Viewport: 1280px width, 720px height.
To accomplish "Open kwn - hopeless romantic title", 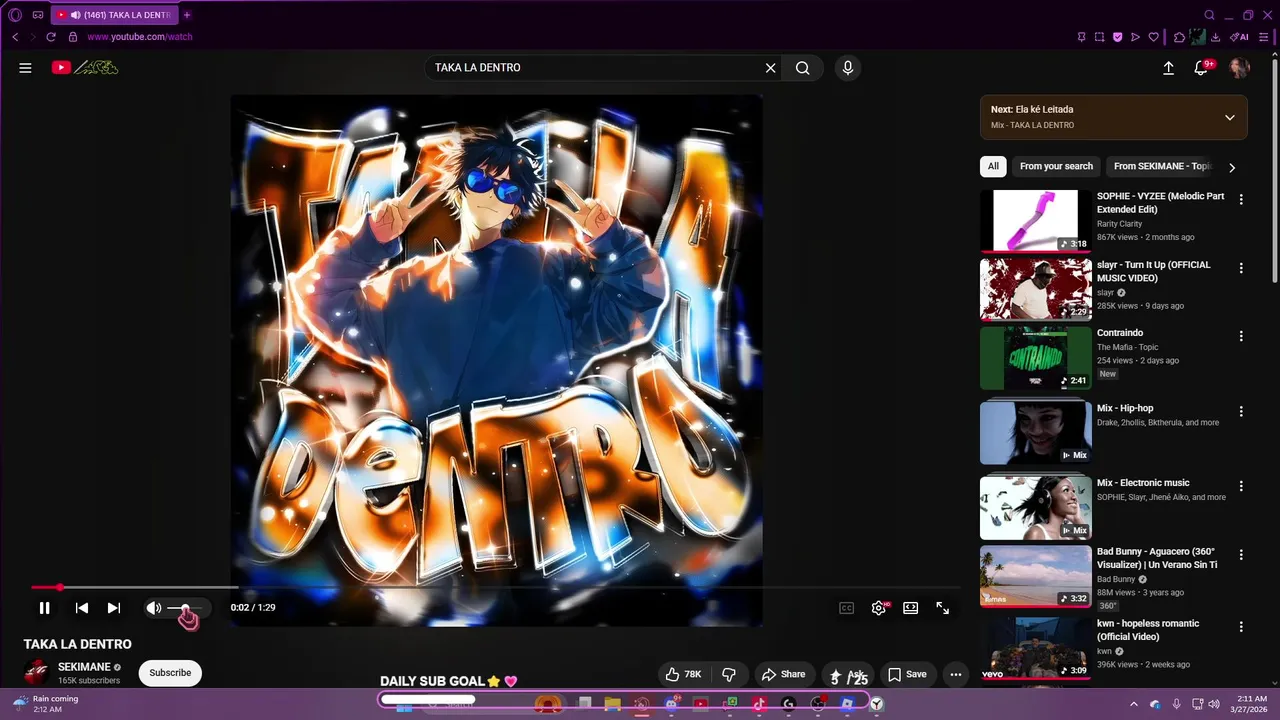I will (x=1148, y=630).
